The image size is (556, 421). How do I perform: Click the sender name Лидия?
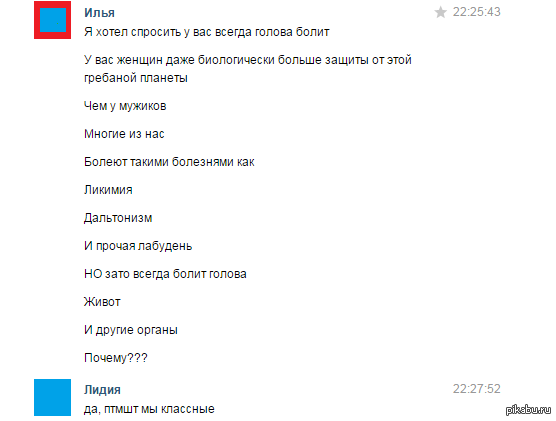click(x=102, y=390)
